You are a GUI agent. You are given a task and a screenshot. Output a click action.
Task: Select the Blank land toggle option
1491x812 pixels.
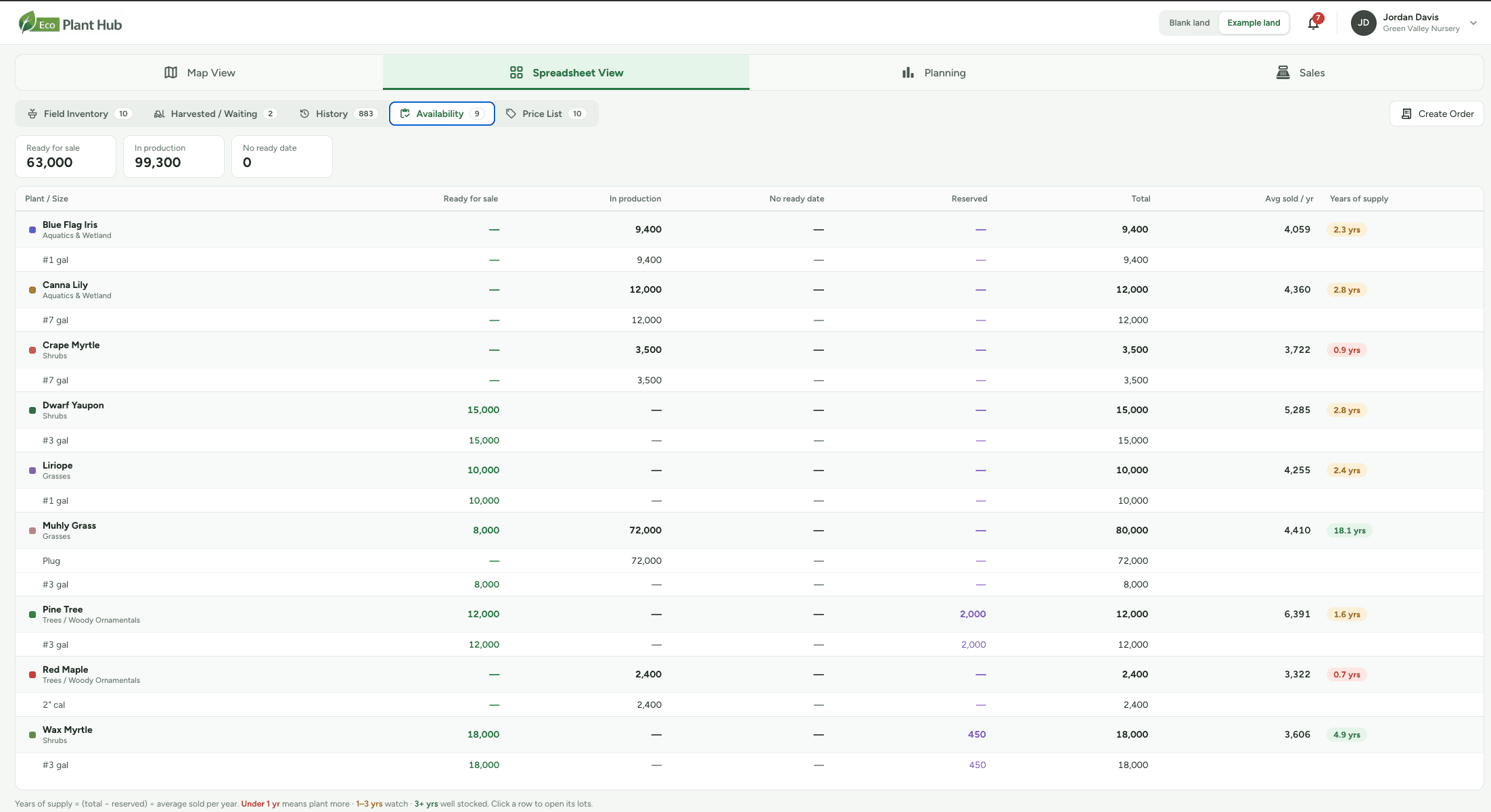1189,23
